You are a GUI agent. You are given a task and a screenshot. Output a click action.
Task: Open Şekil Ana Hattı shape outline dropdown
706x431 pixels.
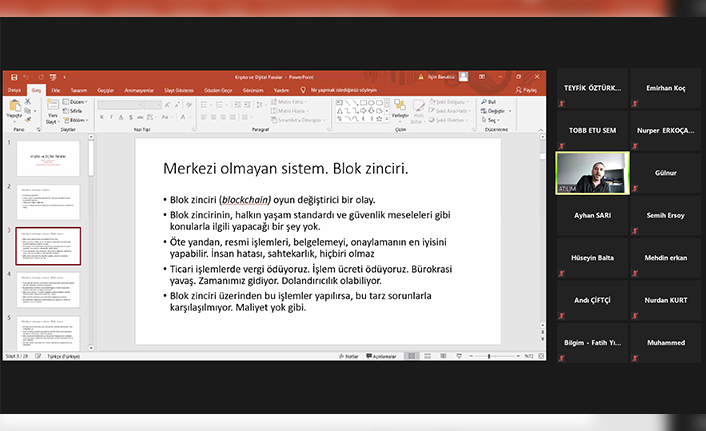click(x=450, y=111)
